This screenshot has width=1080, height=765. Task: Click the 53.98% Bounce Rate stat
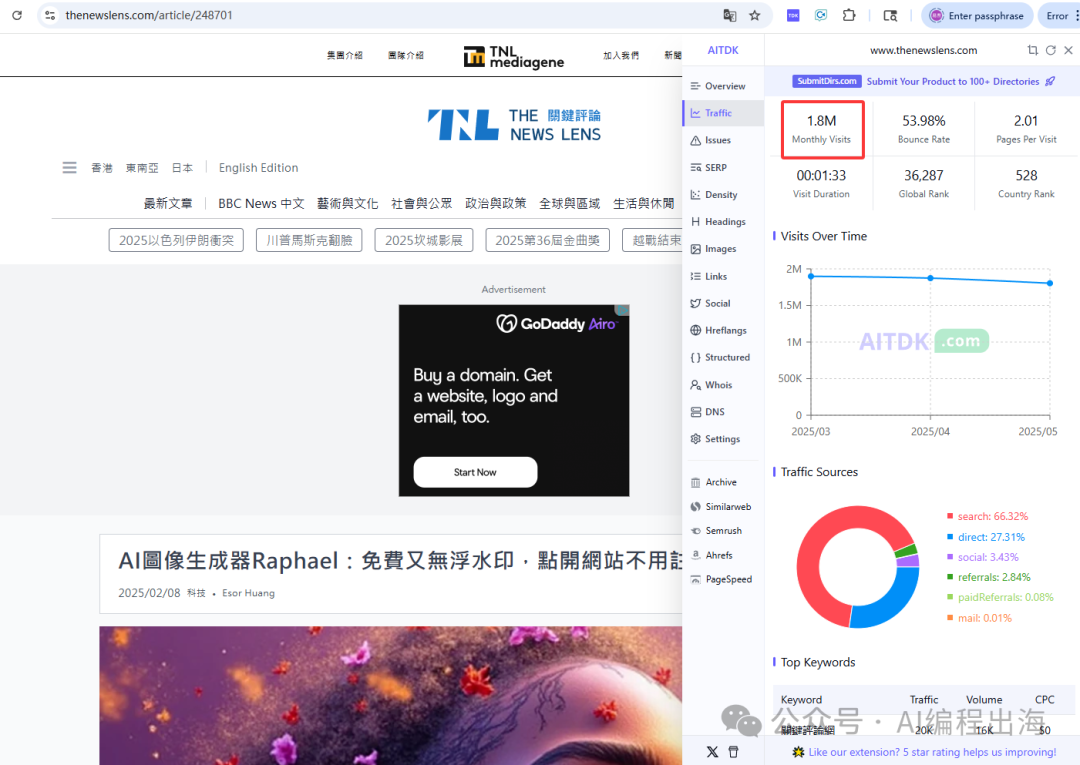point(924,129)
